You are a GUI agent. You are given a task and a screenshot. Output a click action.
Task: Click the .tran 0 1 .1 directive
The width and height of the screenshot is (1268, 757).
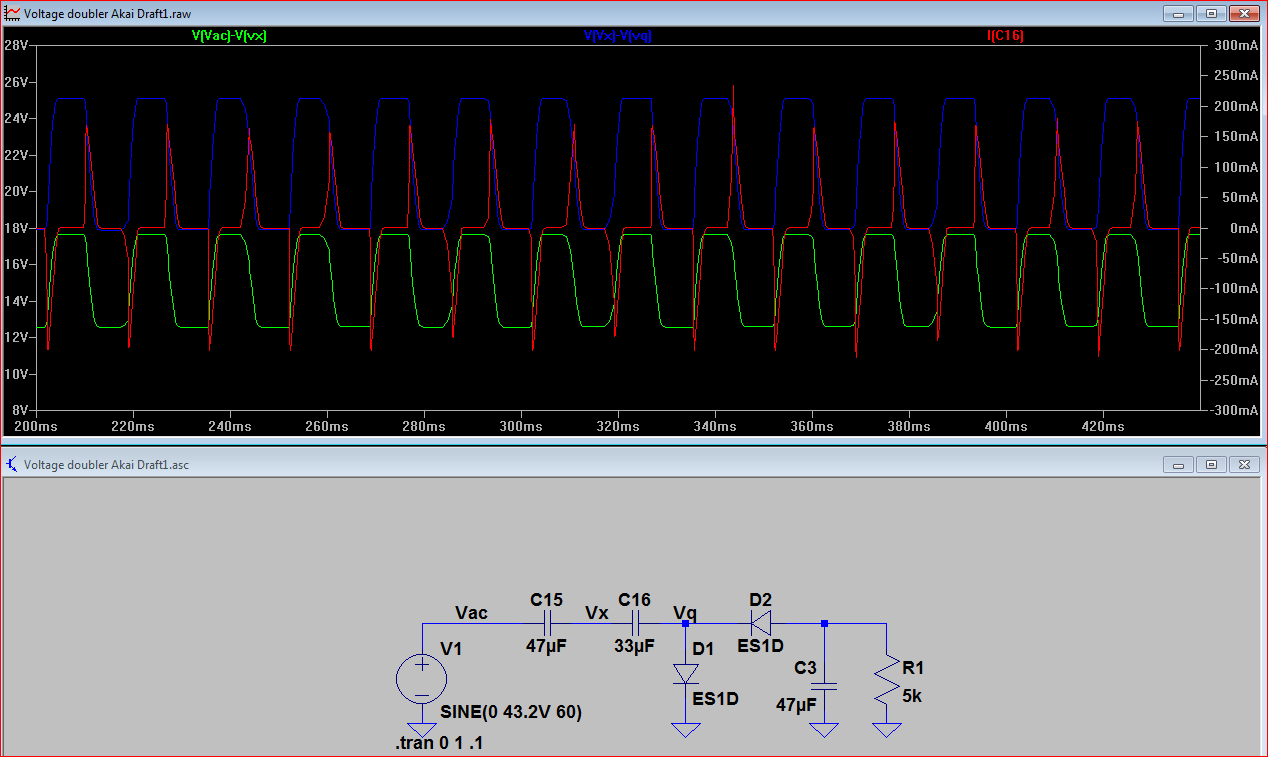438,744
